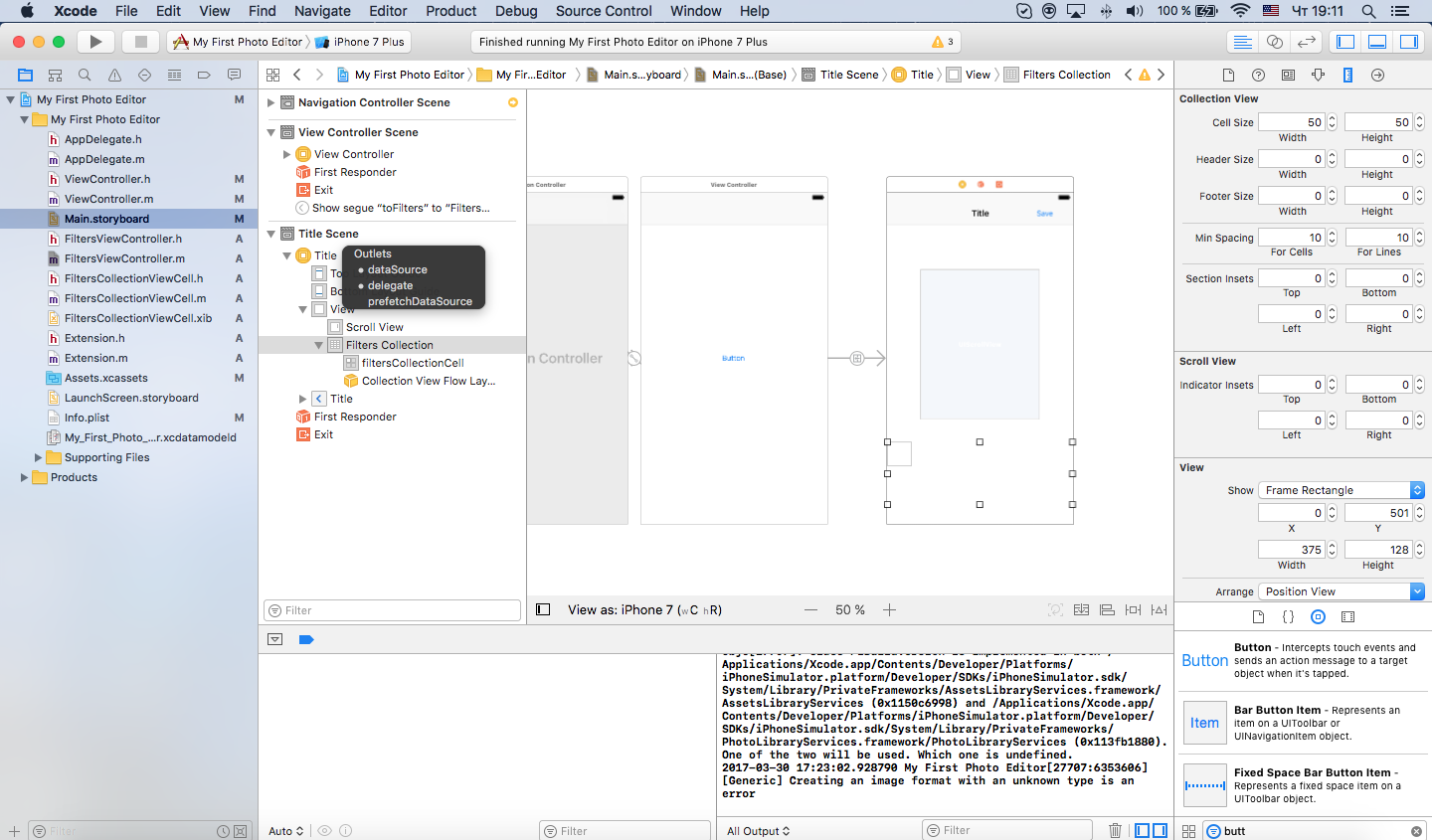Toggle breakpoints activation in debug bar
Image resolution: width=1432 pixels, height=840 pixels.
(x=306, y=639)
